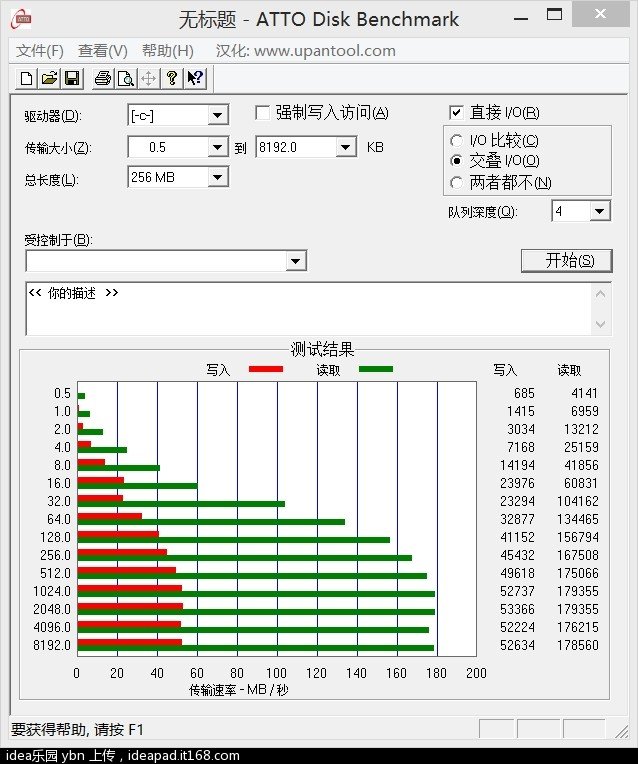This screenshot has width=638, height=764.
Task: Select the I/O 比较 radio button
Action: click(456, 141)
